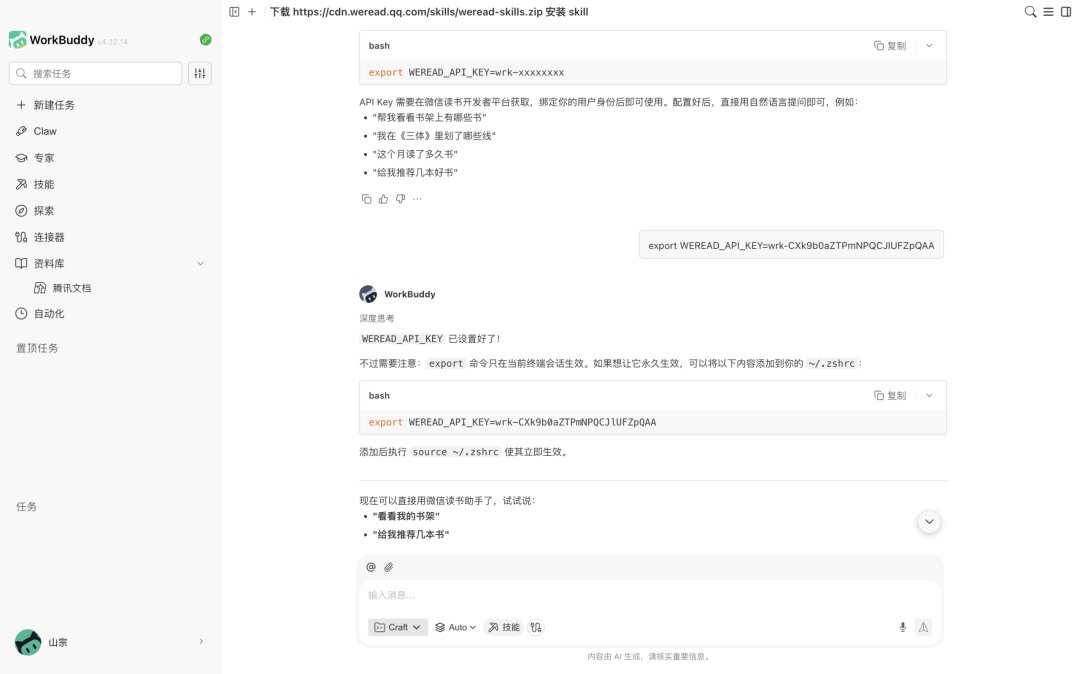Screen dimensions: 1080x674
Task: Open connector icon in message toolbar
Action: click(536, 627)
